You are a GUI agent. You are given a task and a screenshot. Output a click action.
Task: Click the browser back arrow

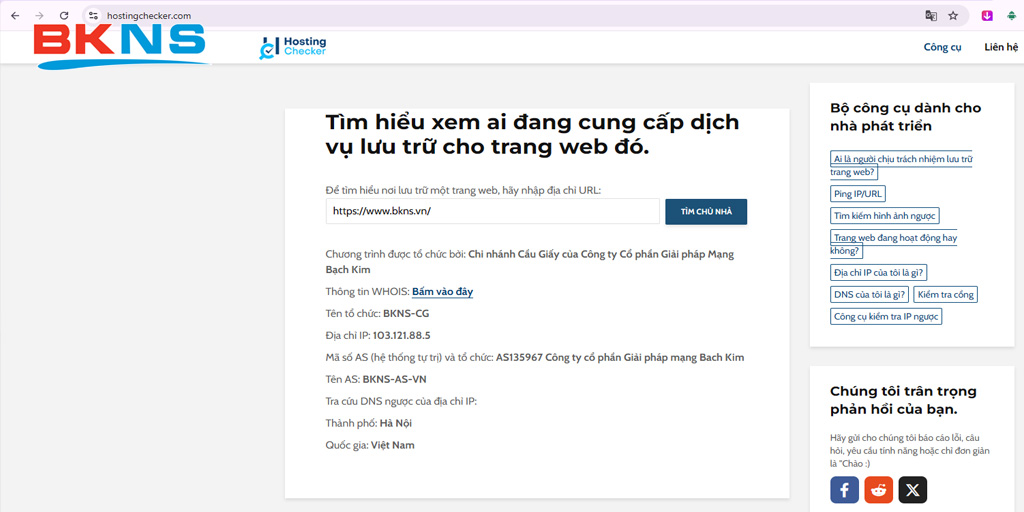(15, 16)
